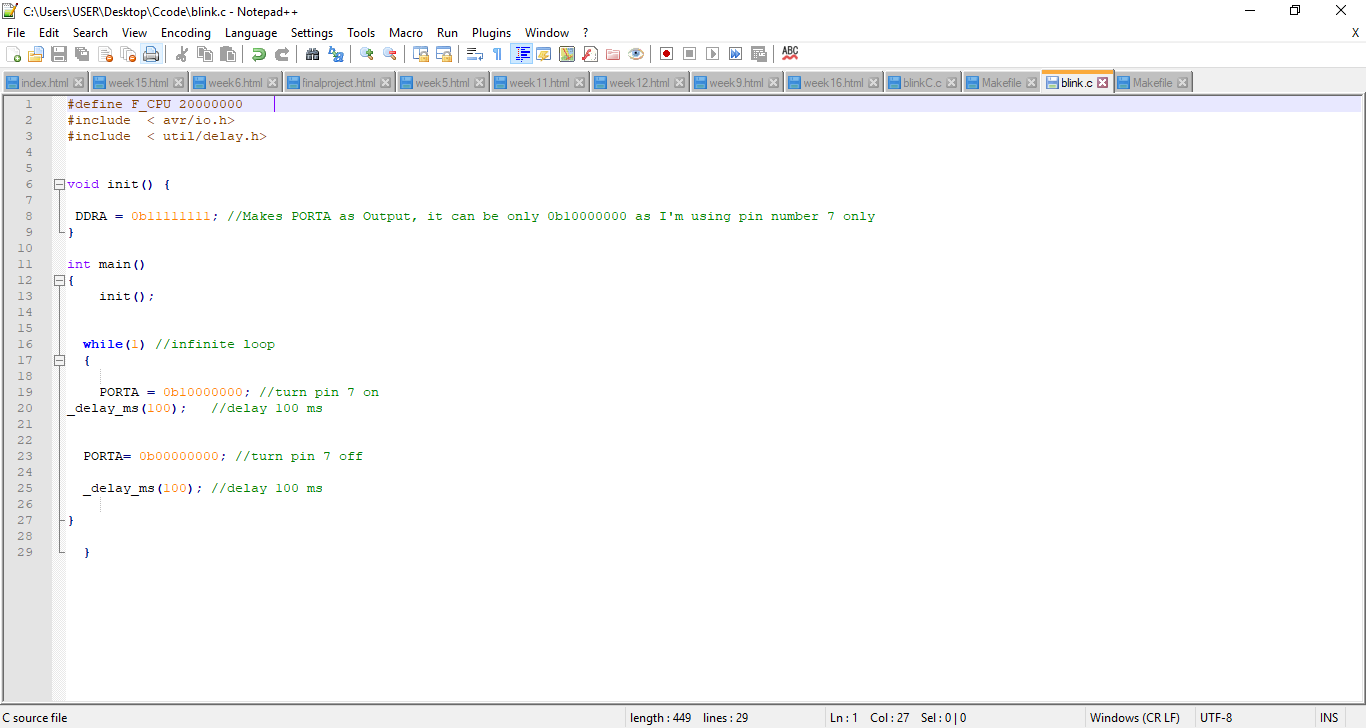Viewport: 1366px width, 728px height.
Task: Switch to the blinkC.c tab
Action: (x=923, y=83)
